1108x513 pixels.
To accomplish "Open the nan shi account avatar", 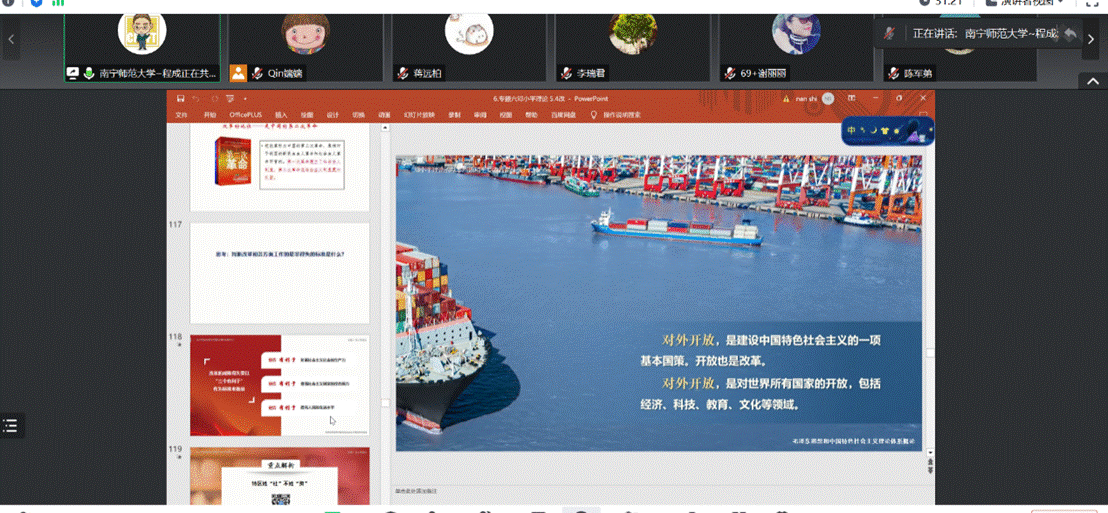I will 828,98.
